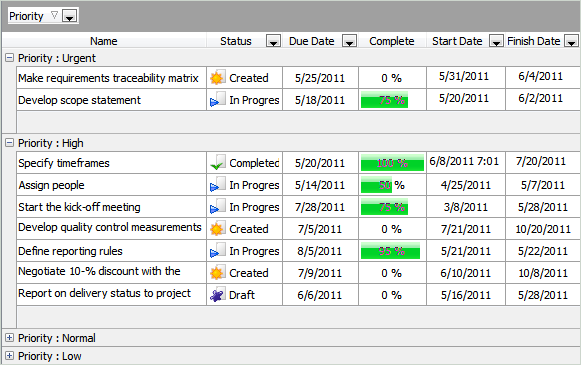Screen dimensions: 581x365
Task: Click Created status icon for traceability matrix task
Action: 217,77
